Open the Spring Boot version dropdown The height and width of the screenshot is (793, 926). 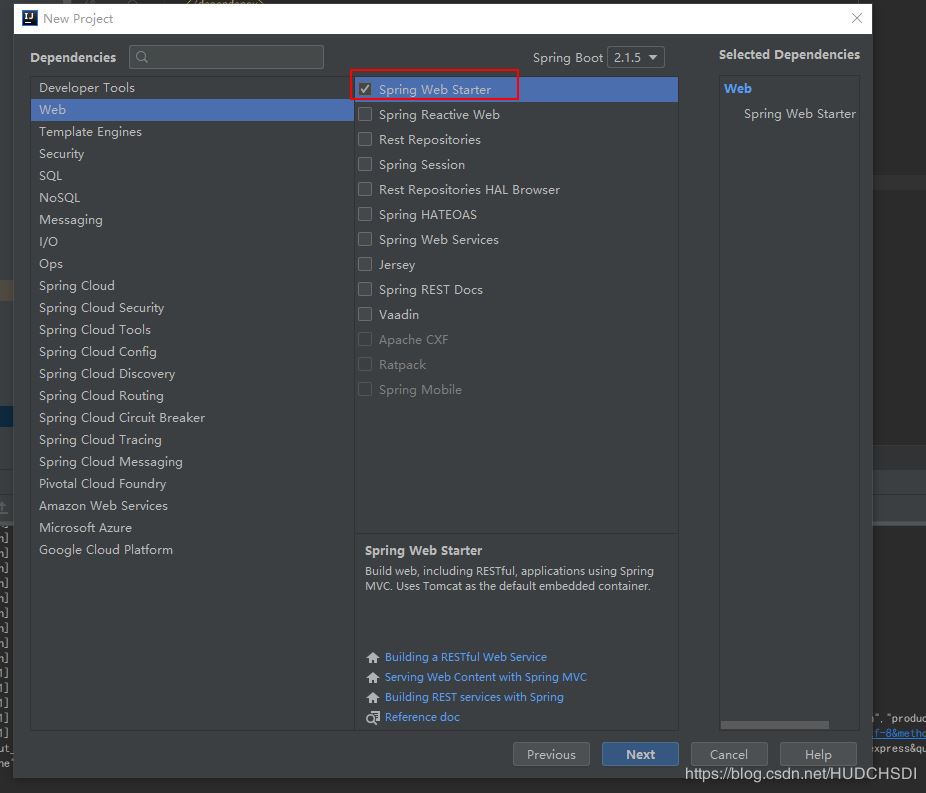[635, 57]
